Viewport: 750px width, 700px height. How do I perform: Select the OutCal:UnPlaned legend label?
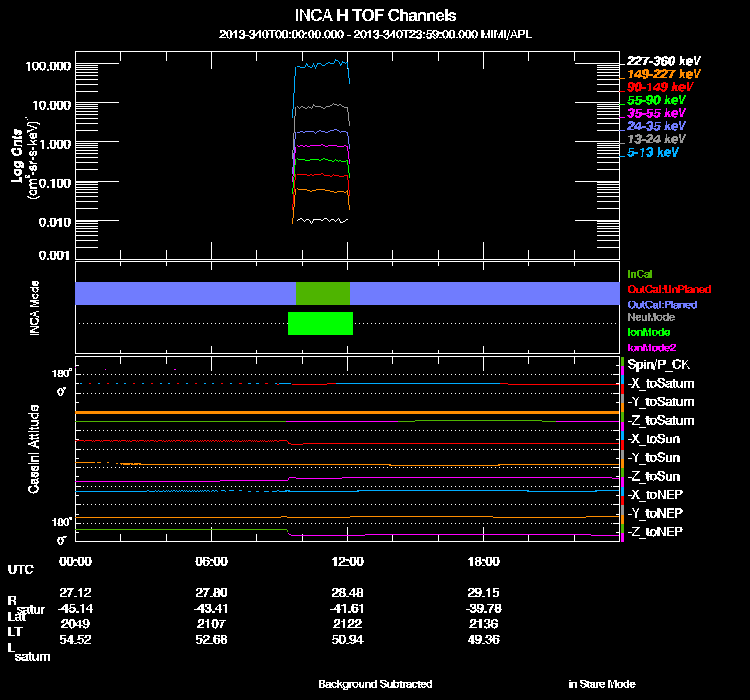pos(662,289)
